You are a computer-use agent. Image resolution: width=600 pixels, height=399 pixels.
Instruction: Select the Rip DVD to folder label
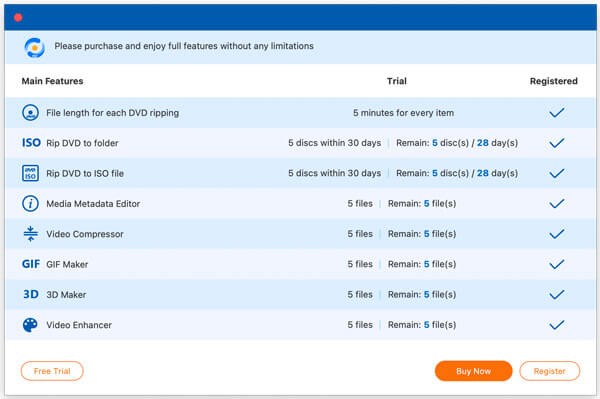coord(82,143)
